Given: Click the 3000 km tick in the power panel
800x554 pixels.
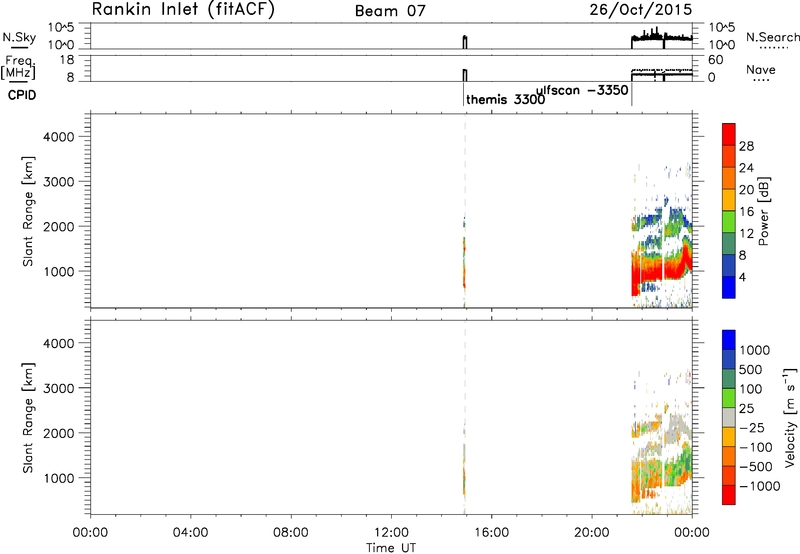Looking at the screenshot, I should (x=59, y=182).
